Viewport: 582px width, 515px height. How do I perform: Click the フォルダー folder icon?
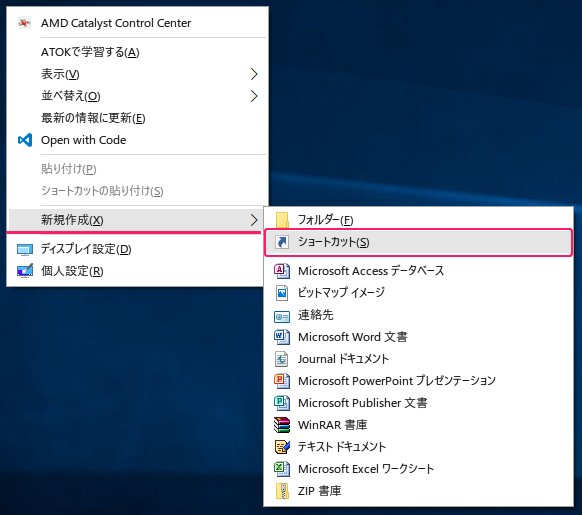click(x=282, y=220)
